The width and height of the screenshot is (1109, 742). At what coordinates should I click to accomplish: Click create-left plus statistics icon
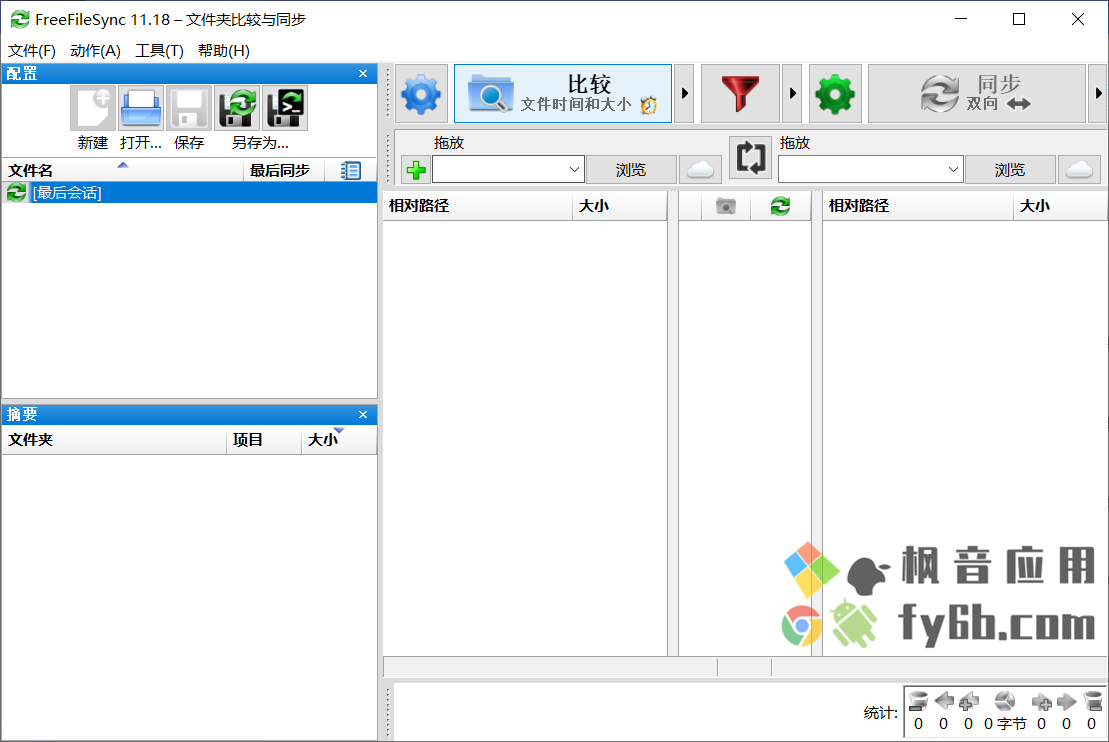coord(968,701)
